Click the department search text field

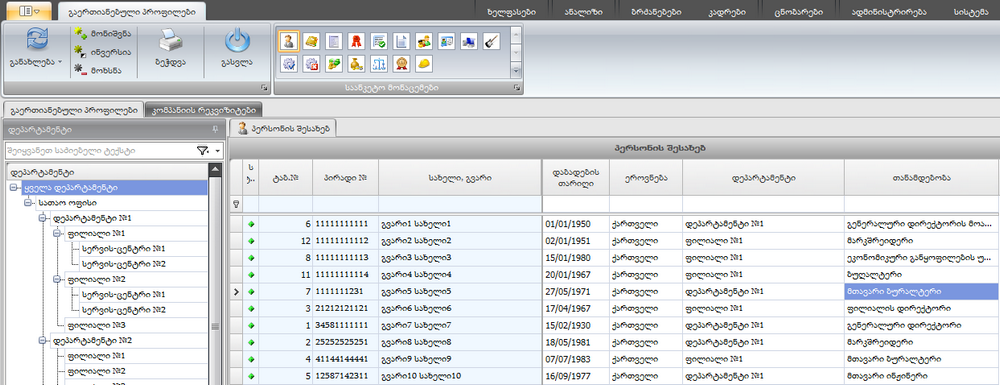100,152
